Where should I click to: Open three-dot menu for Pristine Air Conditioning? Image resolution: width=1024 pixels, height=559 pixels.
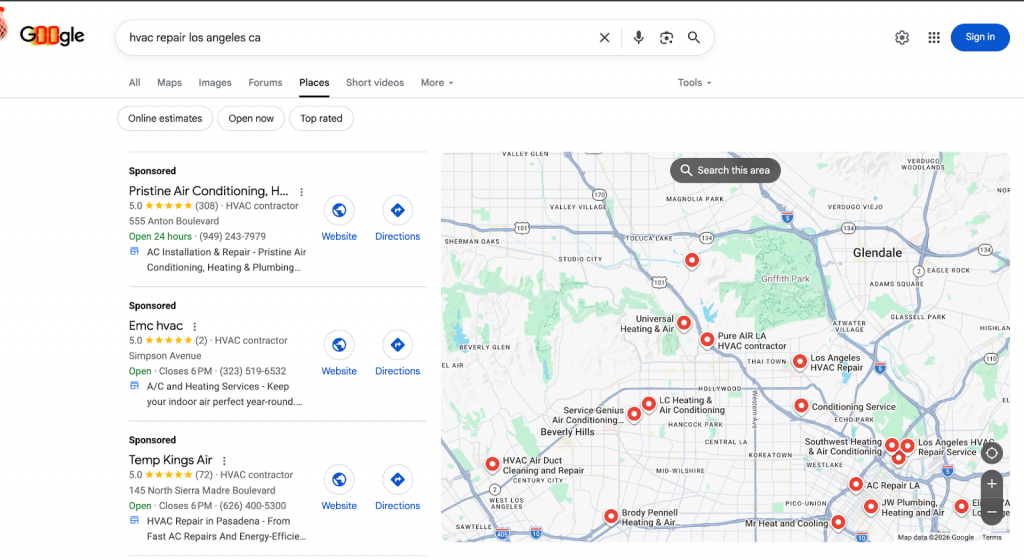301,192
